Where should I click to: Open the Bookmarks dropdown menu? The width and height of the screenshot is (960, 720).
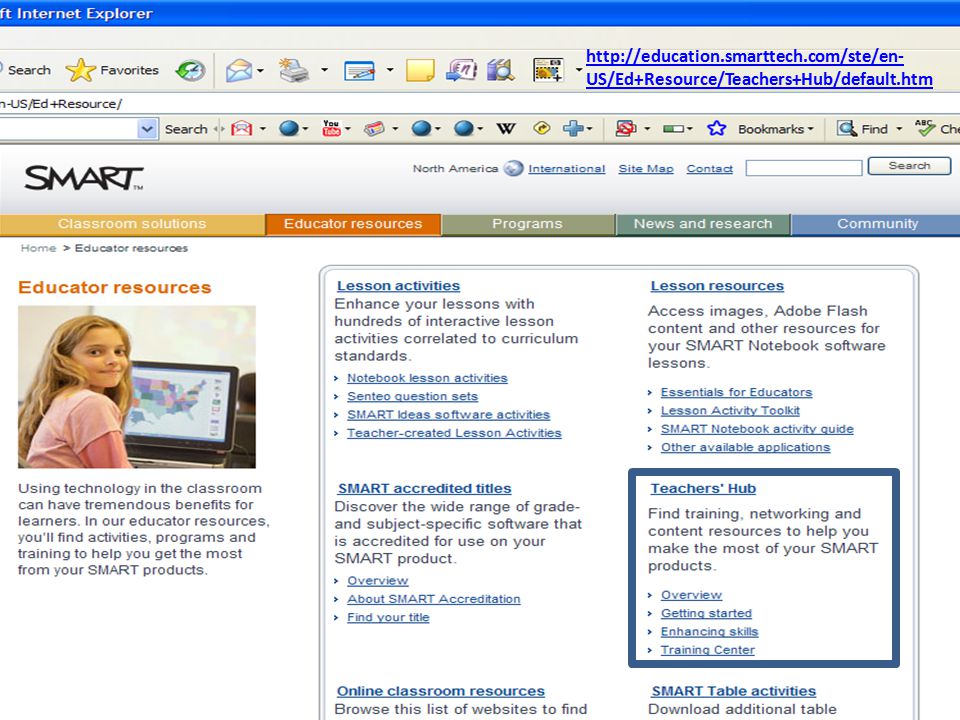(776, 129)
